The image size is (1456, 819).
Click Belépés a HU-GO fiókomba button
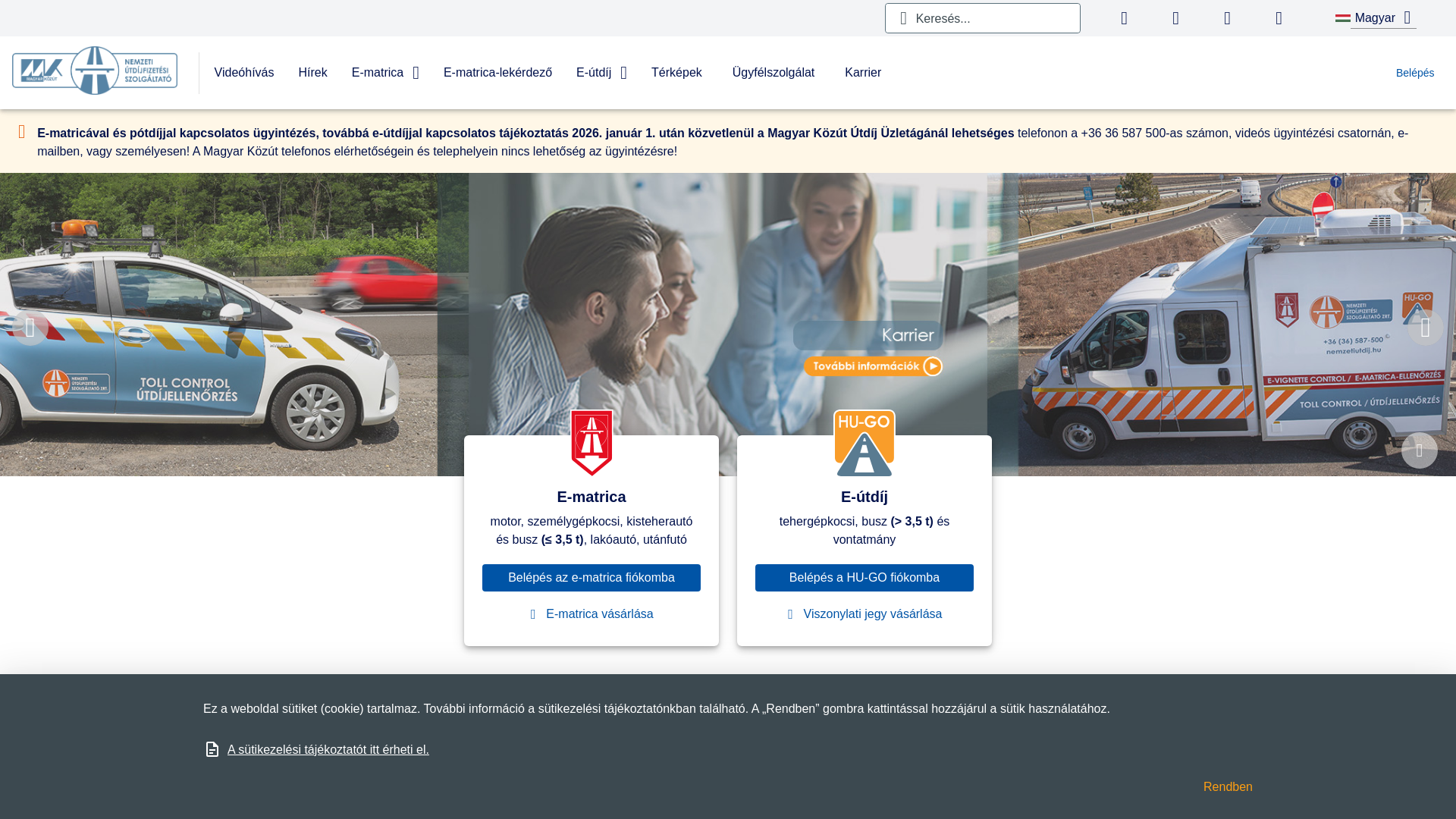pyautogui.click(x=864, y=578)
